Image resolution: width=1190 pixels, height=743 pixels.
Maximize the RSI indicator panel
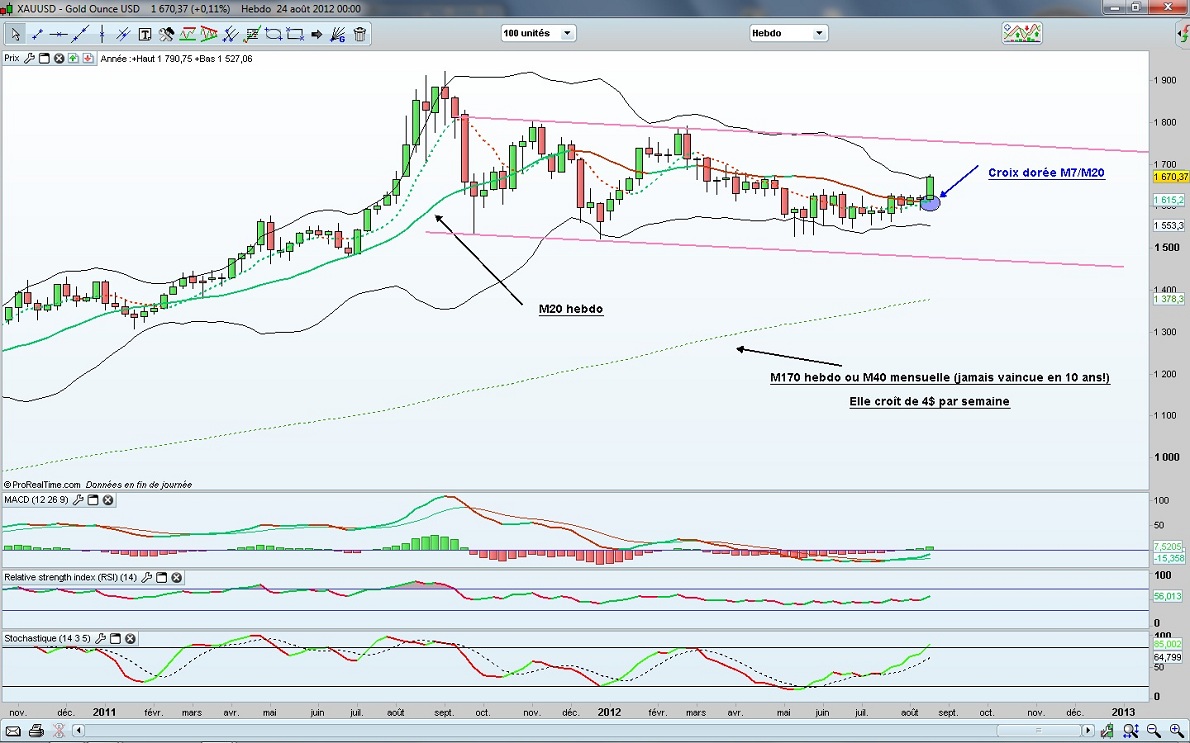162,577
